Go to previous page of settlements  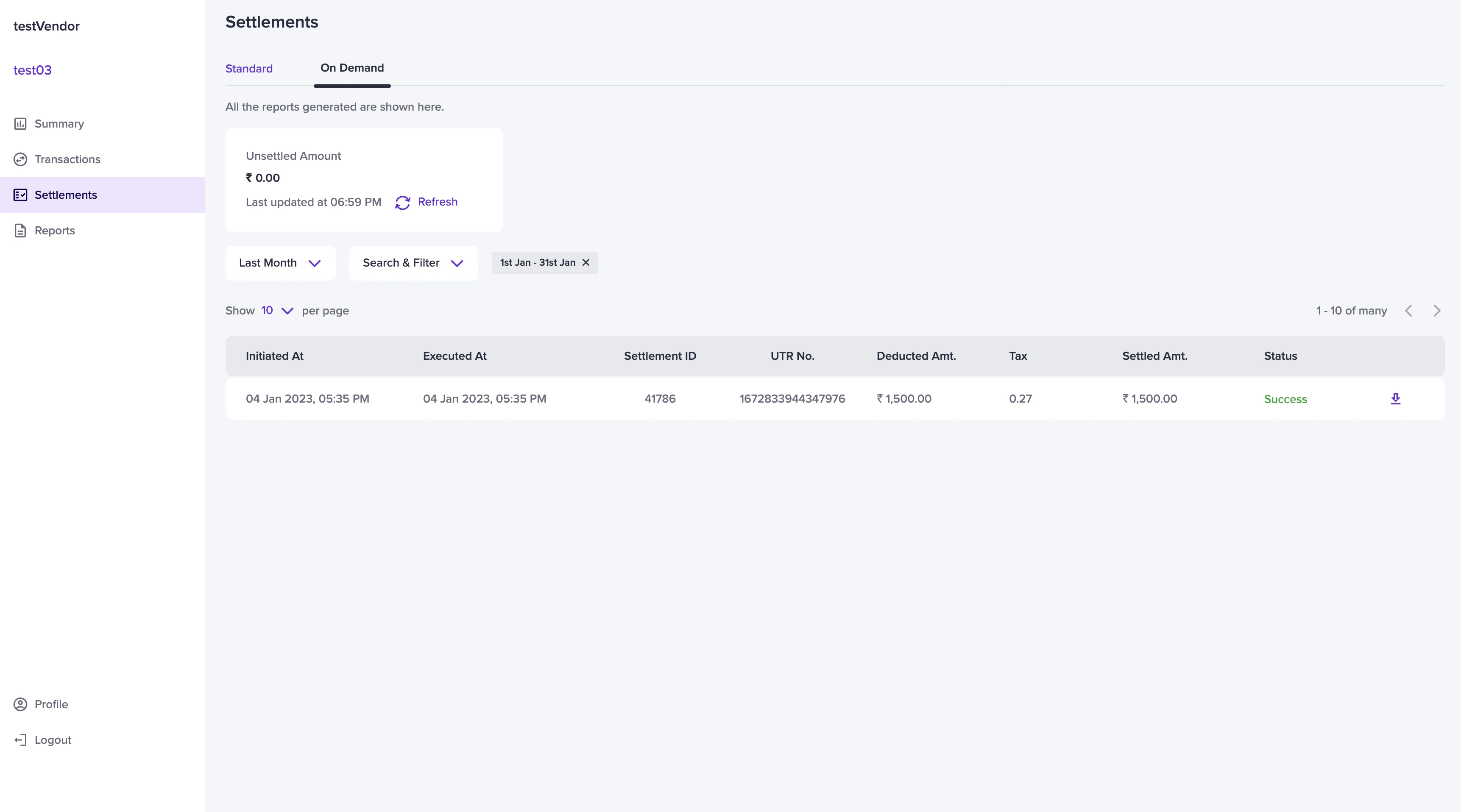[1408, 311]
